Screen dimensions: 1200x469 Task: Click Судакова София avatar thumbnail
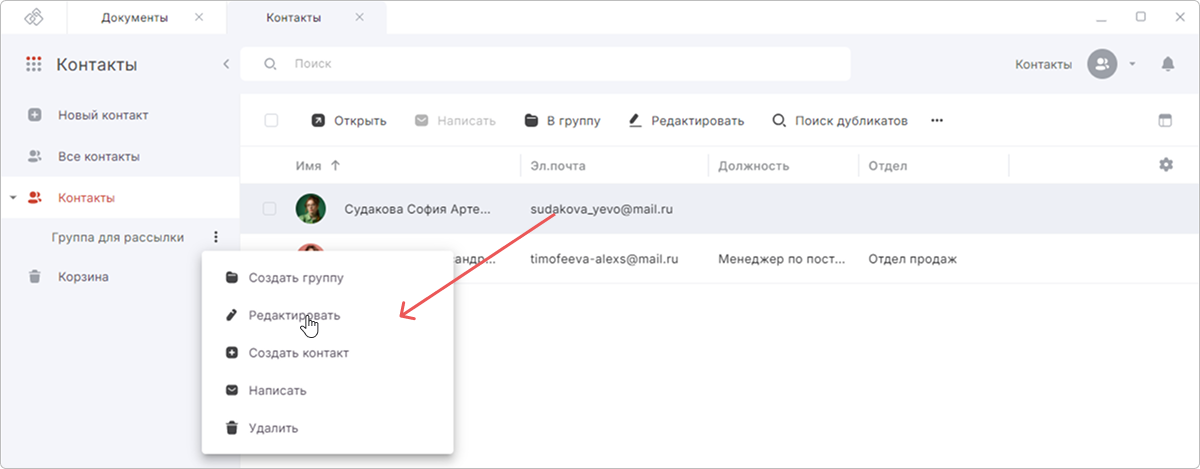pos(311,209)
